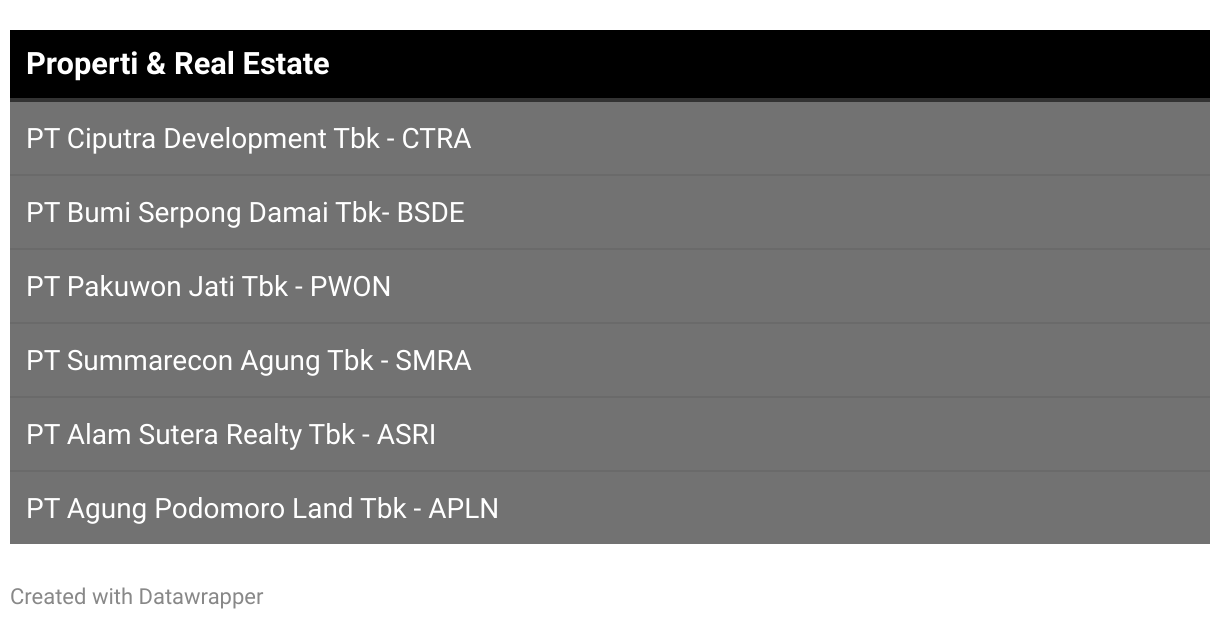Select the PT Ciputra Development Tbk row
Image resolution: width=1220 pixels, height=620 pixels.
[610, 138]
